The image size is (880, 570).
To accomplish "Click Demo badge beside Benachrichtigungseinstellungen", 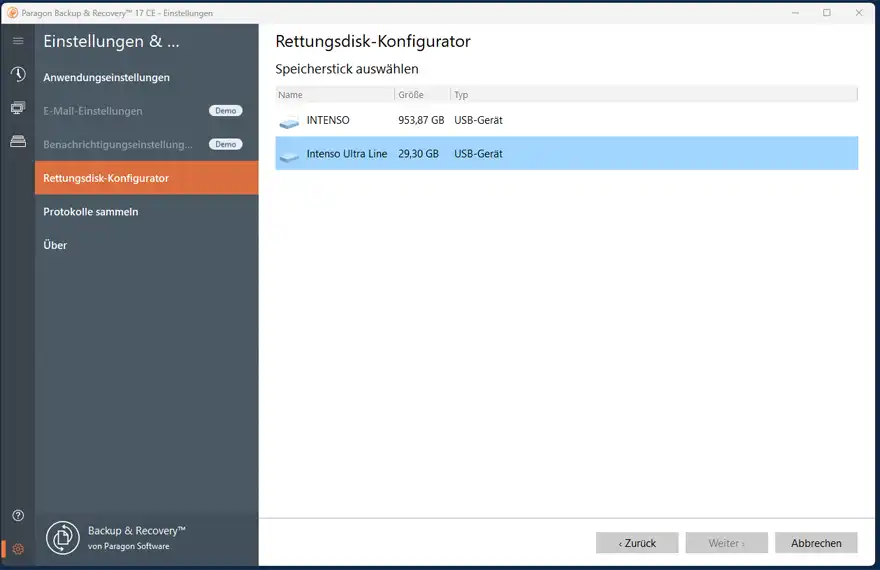I will click(226, 144).
